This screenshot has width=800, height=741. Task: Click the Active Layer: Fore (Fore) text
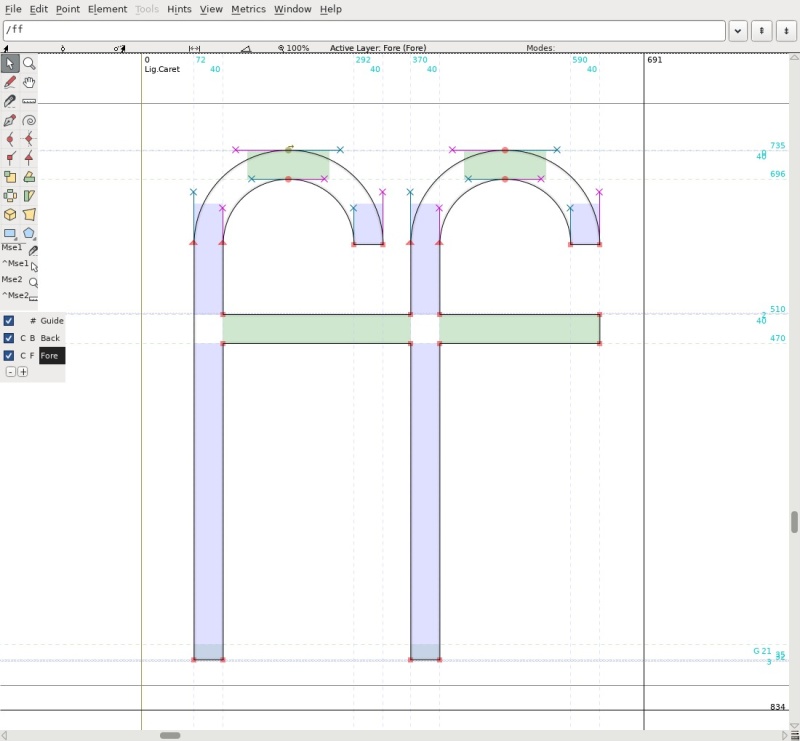[378, 48]
